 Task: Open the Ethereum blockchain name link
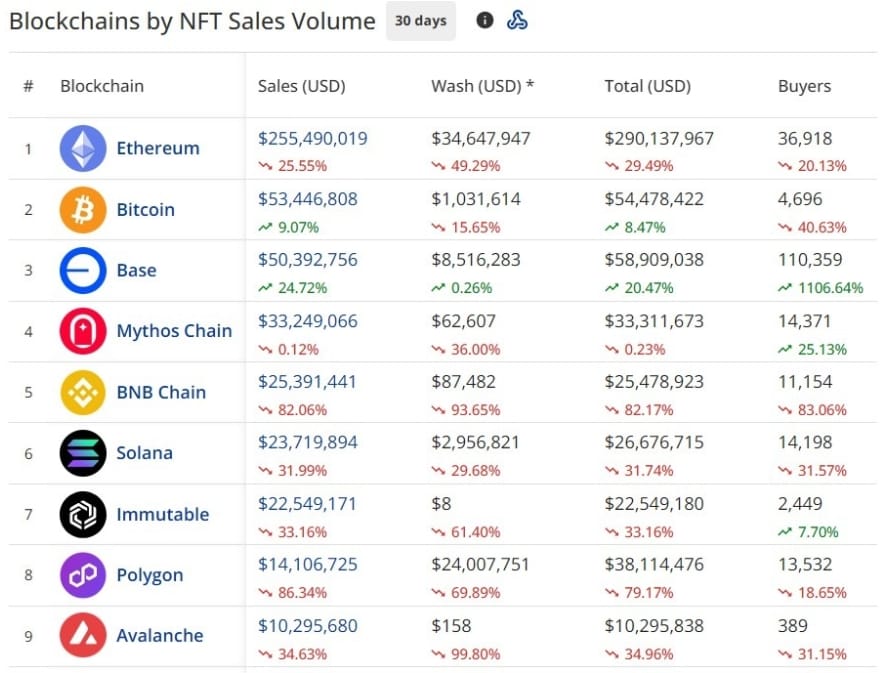158,148
